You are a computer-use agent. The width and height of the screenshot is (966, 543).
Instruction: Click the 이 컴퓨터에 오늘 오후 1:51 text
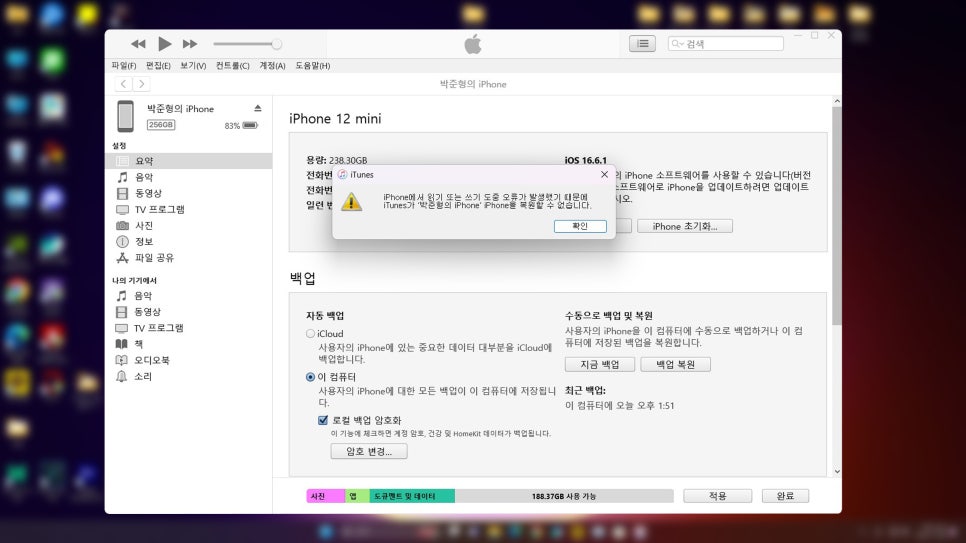click(620, 406)
